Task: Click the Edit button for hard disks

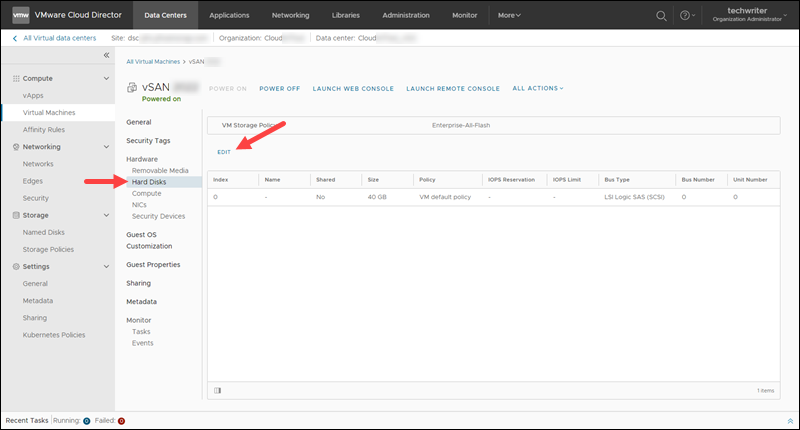Action: pos(224,152)
